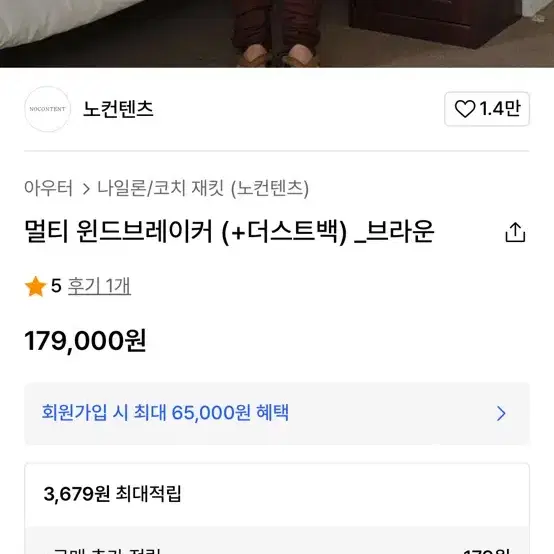The height and width of the screenshot is (554, 554).
Task: Click the NOCONTENT brand logo circle
Action: pos(47,109)
